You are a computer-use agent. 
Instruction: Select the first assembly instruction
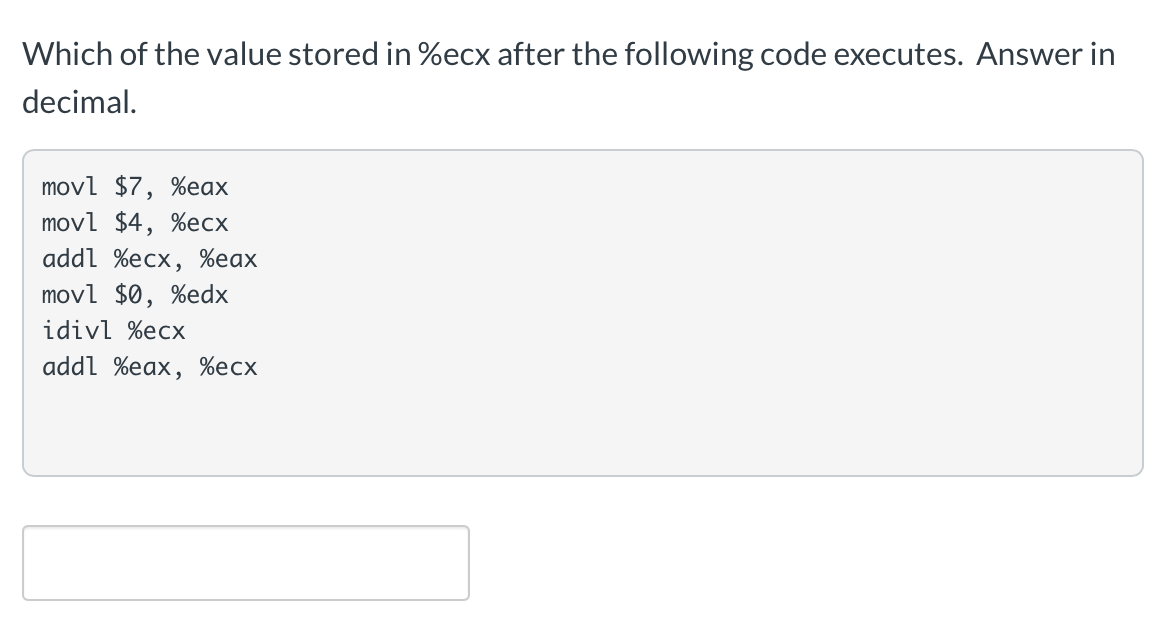coord(134,186)
